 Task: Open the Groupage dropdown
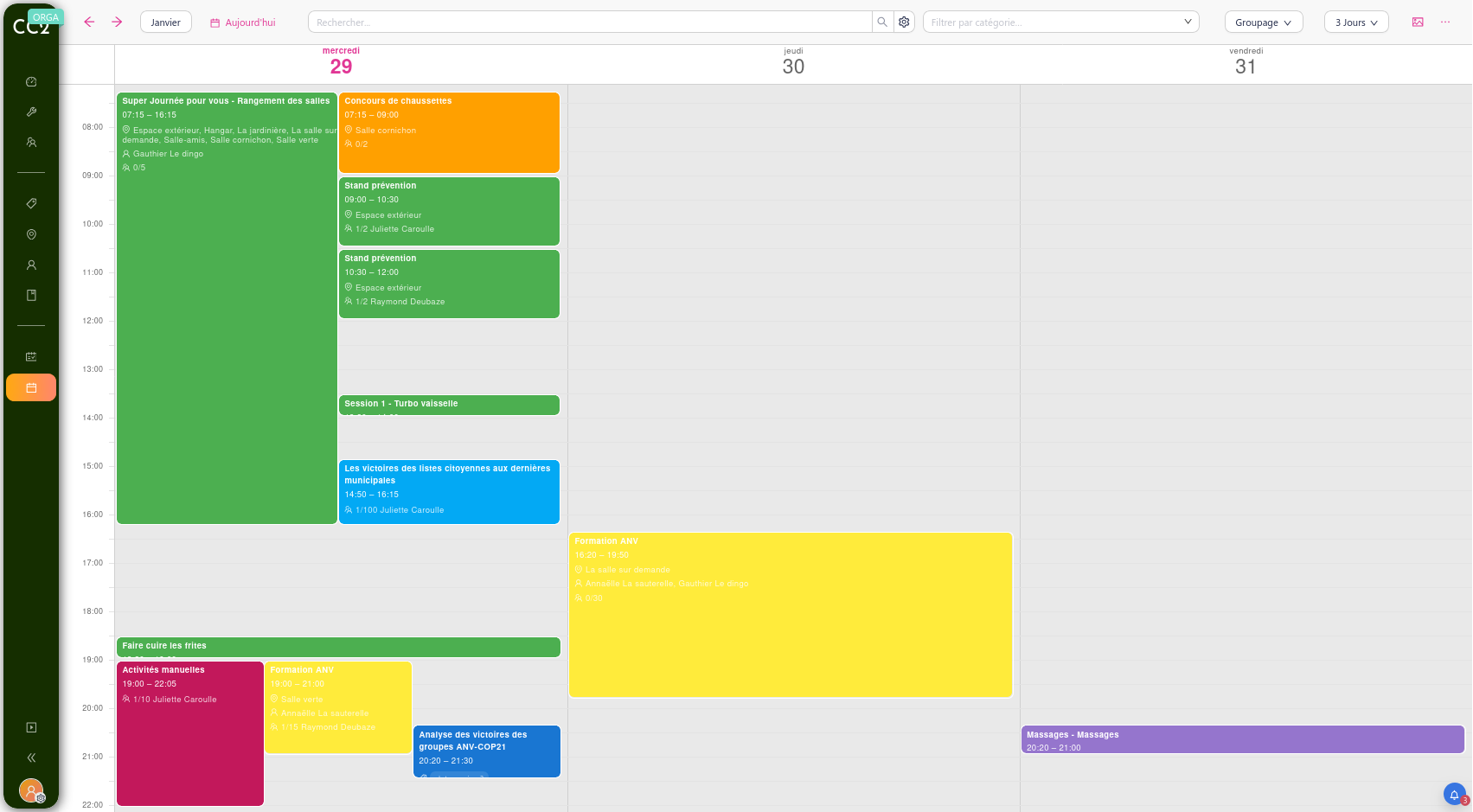coord(1263,22)
